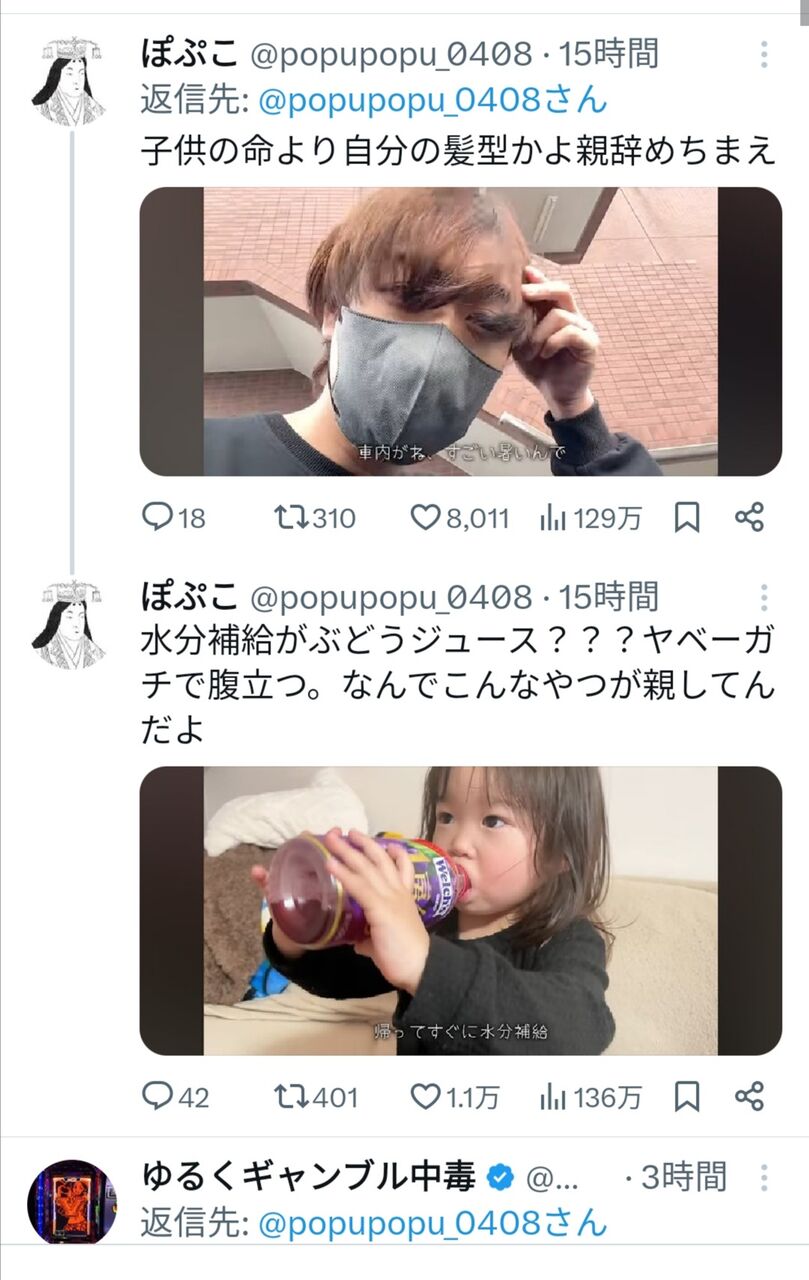Screen dimensions: 809x1280
Task: Like the tweet with 1.1万 likes
Action: pyautogui.click(x=427, y=1097)
